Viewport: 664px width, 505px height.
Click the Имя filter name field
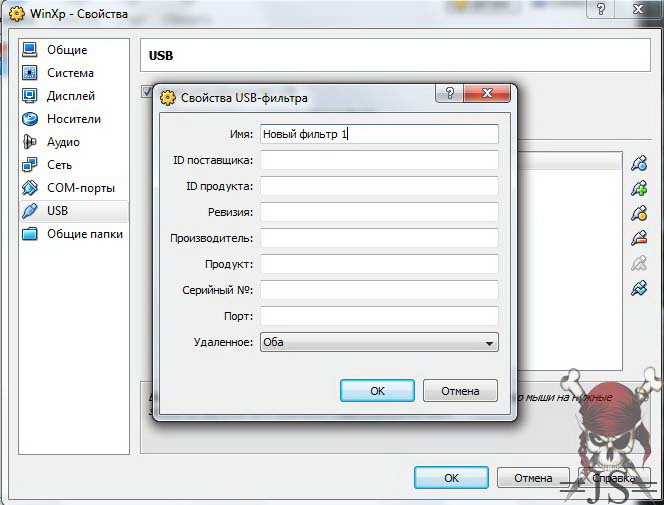[x=379, y=134]
